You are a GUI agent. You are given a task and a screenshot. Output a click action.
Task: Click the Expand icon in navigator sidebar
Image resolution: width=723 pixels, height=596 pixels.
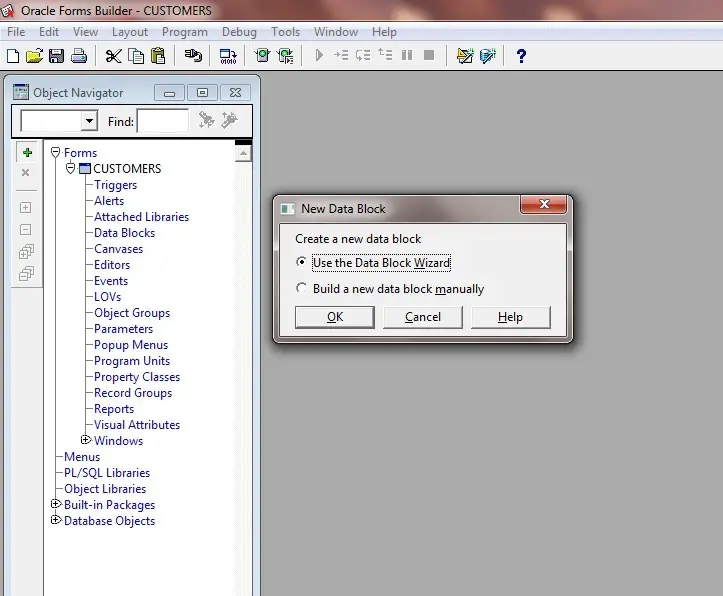click(x=25, y=207)
